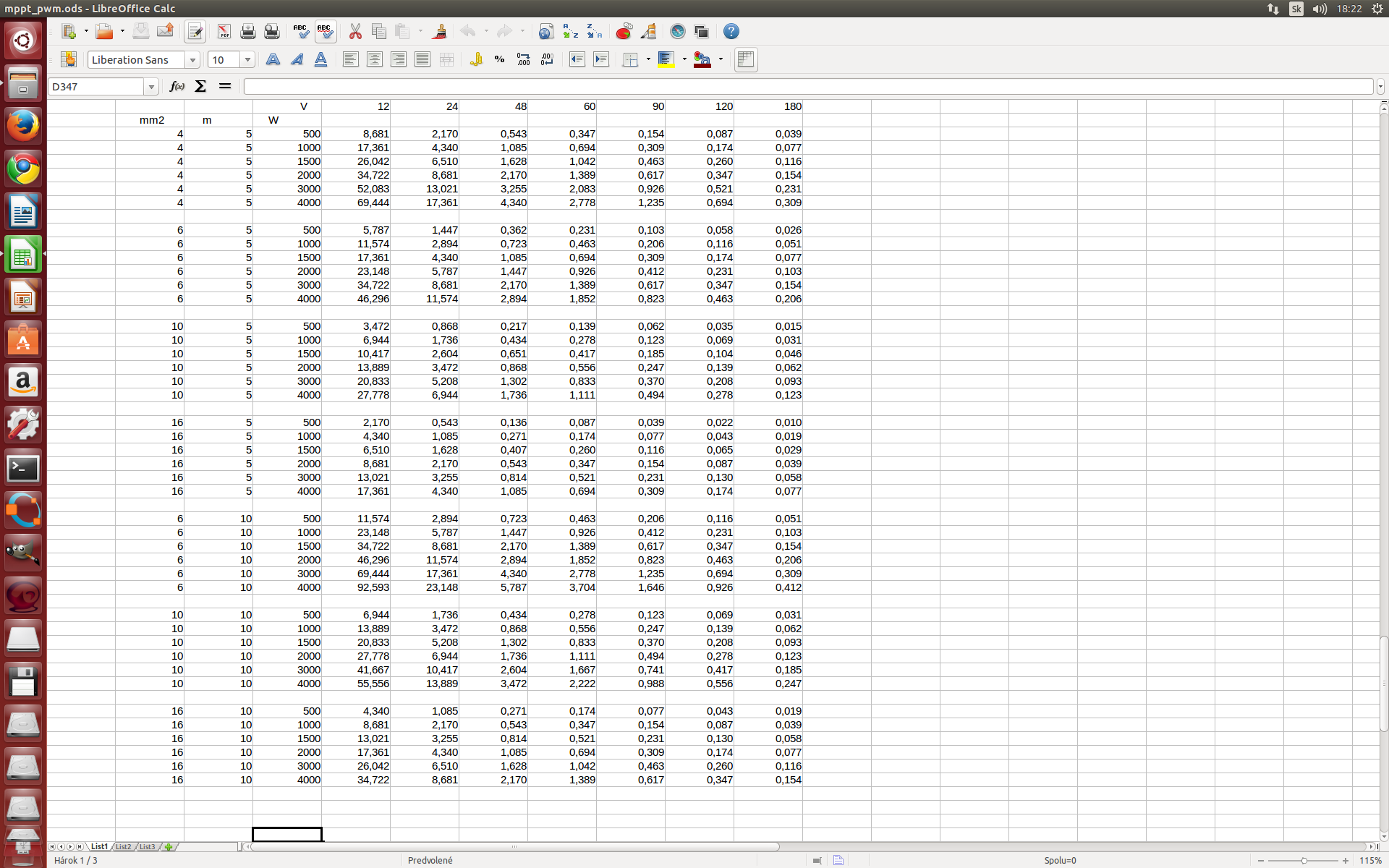Toggle automatic spell checking

325,31
